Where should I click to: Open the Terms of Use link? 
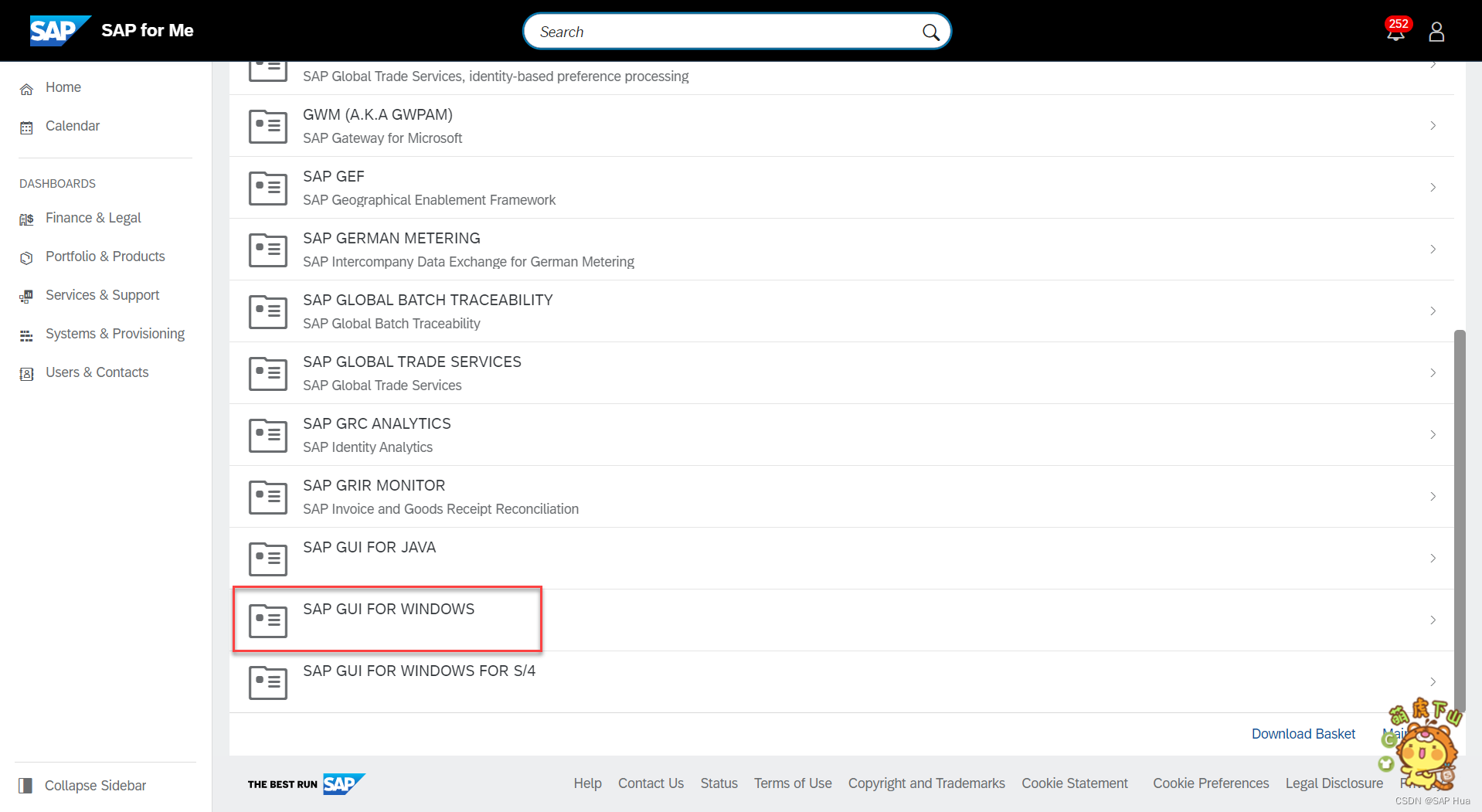point(793,783)
